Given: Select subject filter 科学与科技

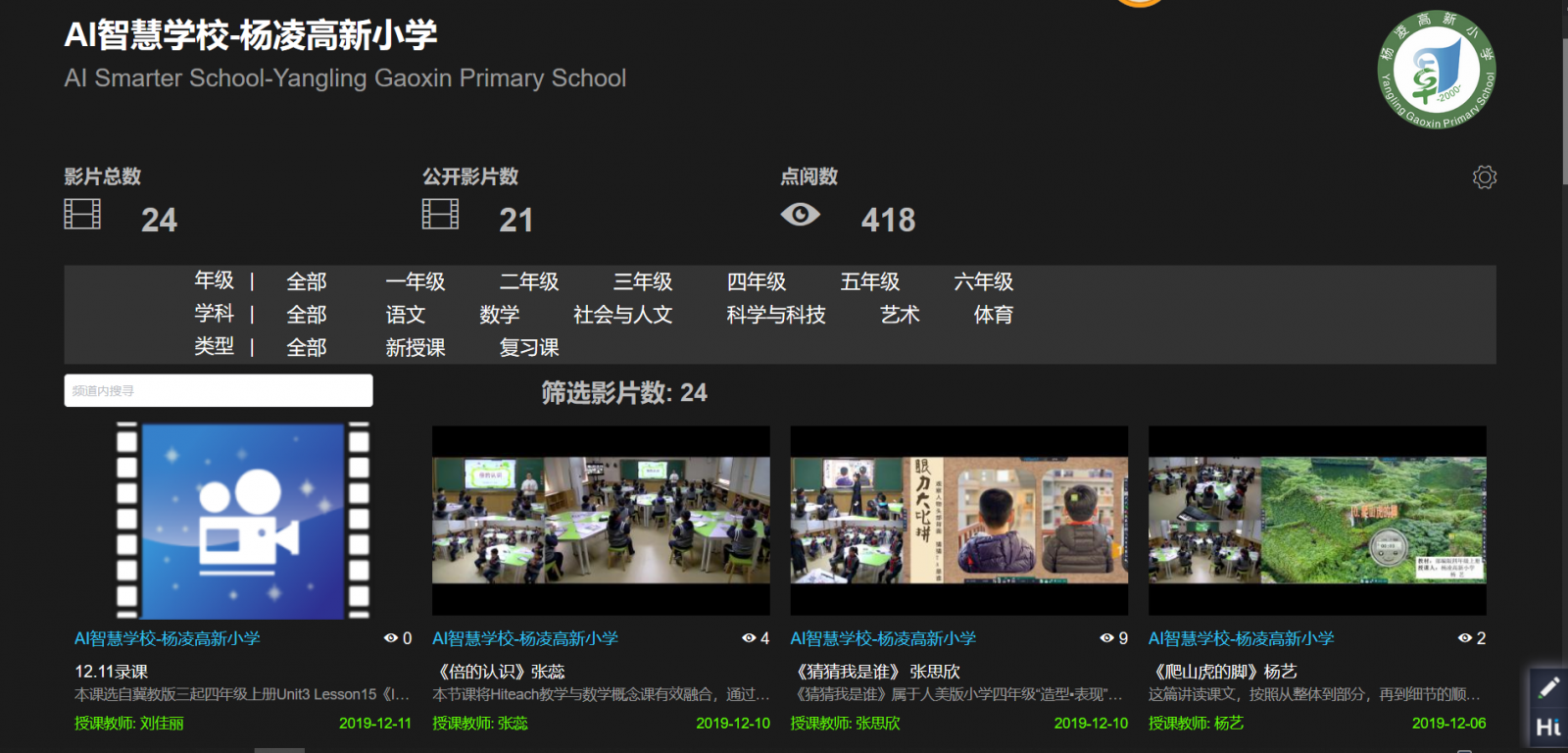Looking at the screenshot, I should (775, 315).
